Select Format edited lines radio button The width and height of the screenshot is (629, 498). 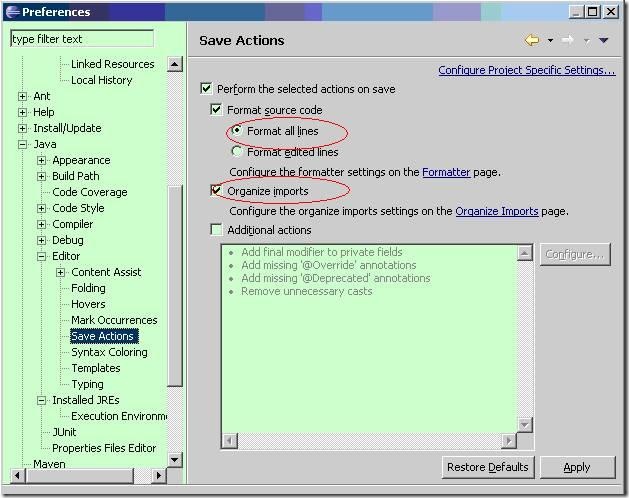pos(237,152)
